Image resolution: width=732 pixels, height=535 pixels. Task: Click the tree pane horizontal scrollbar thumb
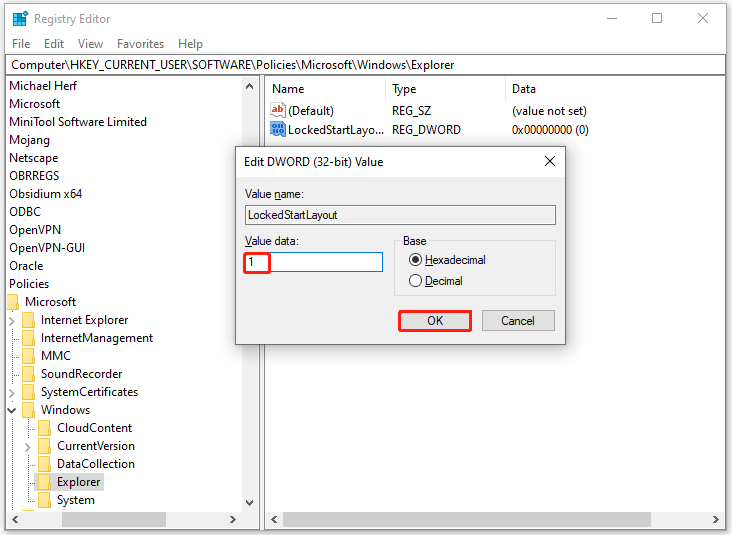point(114,519)
